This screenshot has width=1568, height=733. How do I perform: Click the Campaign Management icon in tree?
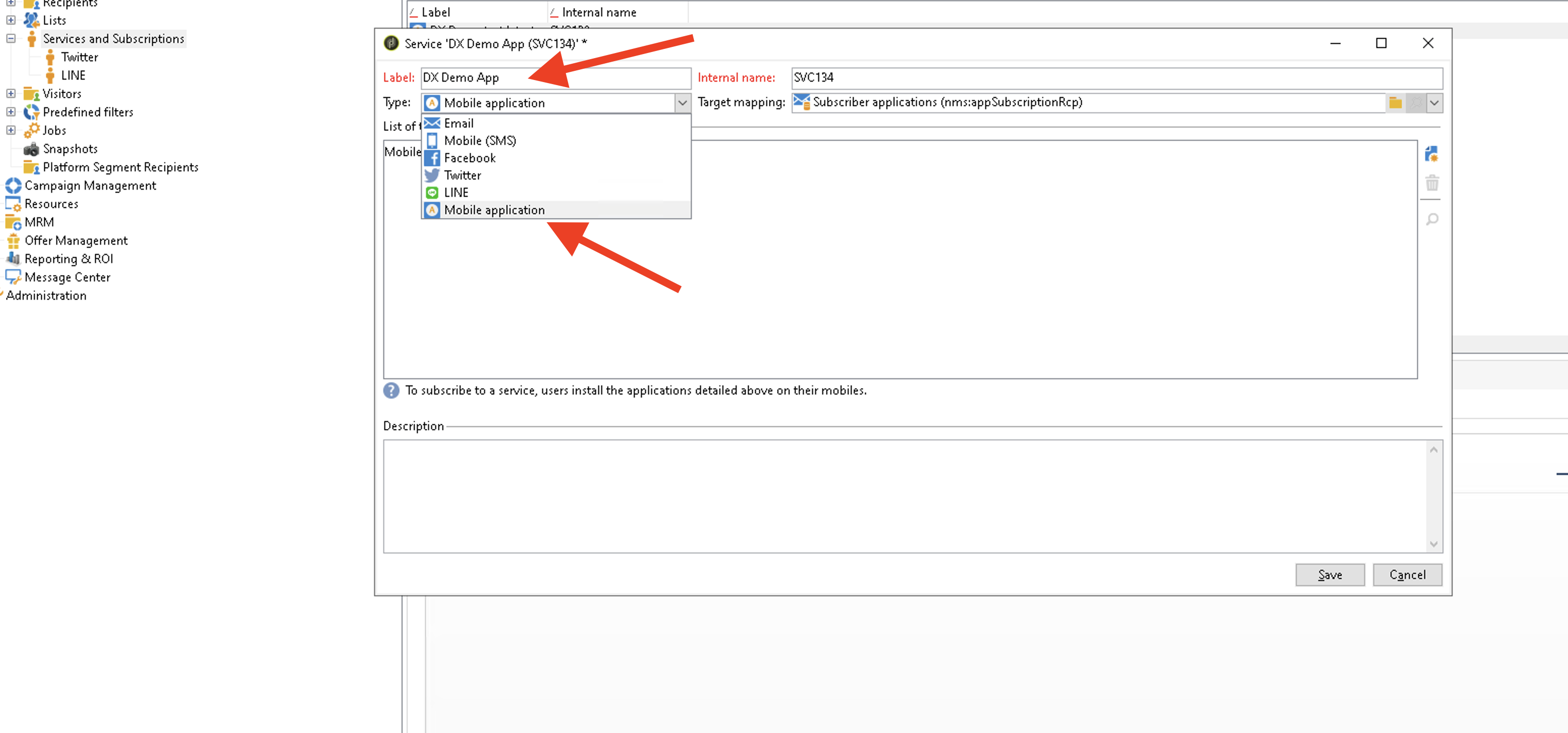point(13,186)
